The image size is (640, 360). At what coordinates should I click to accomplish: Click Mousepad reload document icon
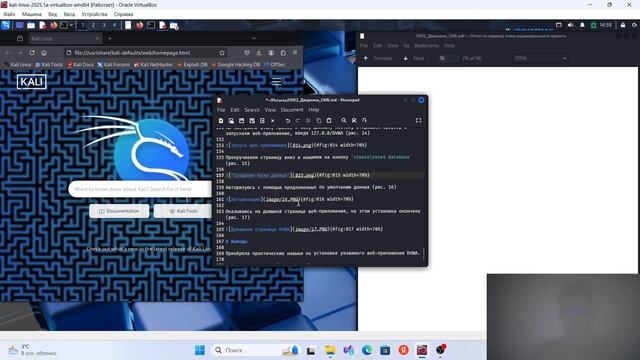tap(262, 120)
